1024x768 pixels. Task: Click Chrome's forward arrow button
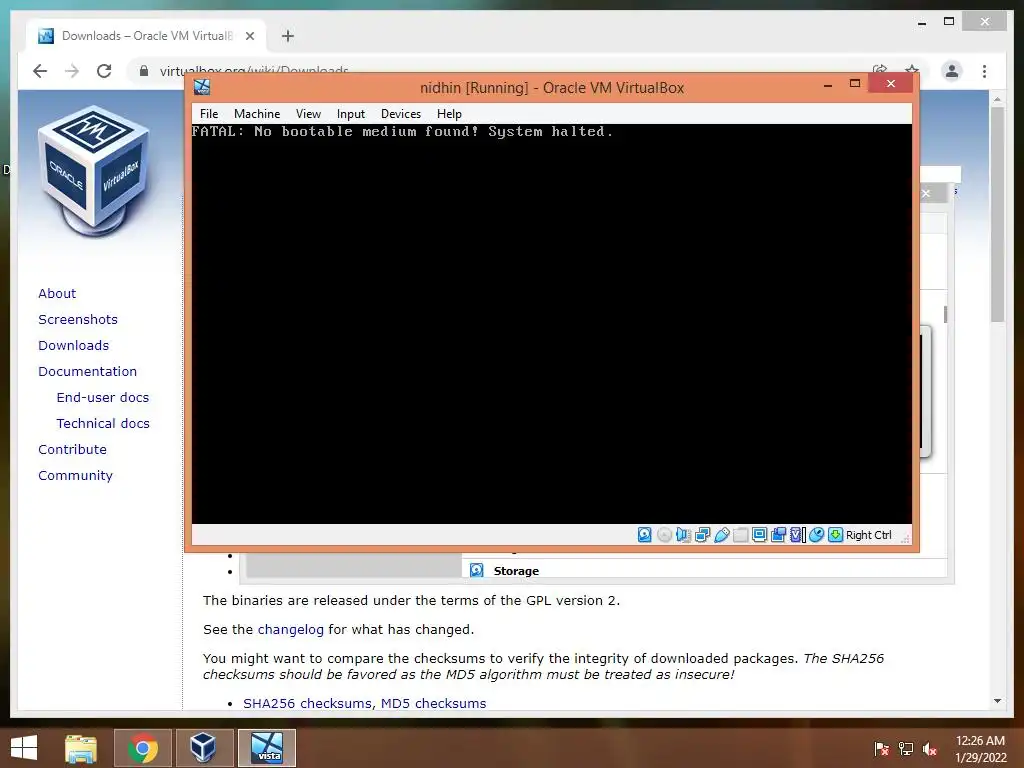[x=72, y=71]
